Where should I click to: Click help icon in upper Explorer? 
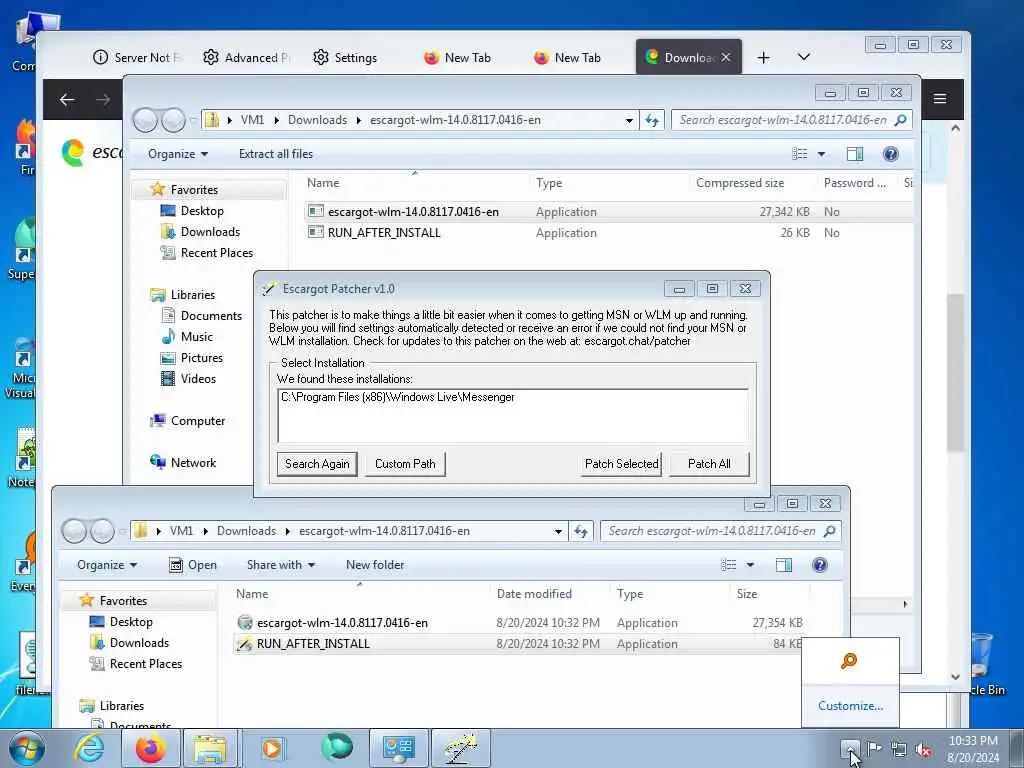click(890, 154)
